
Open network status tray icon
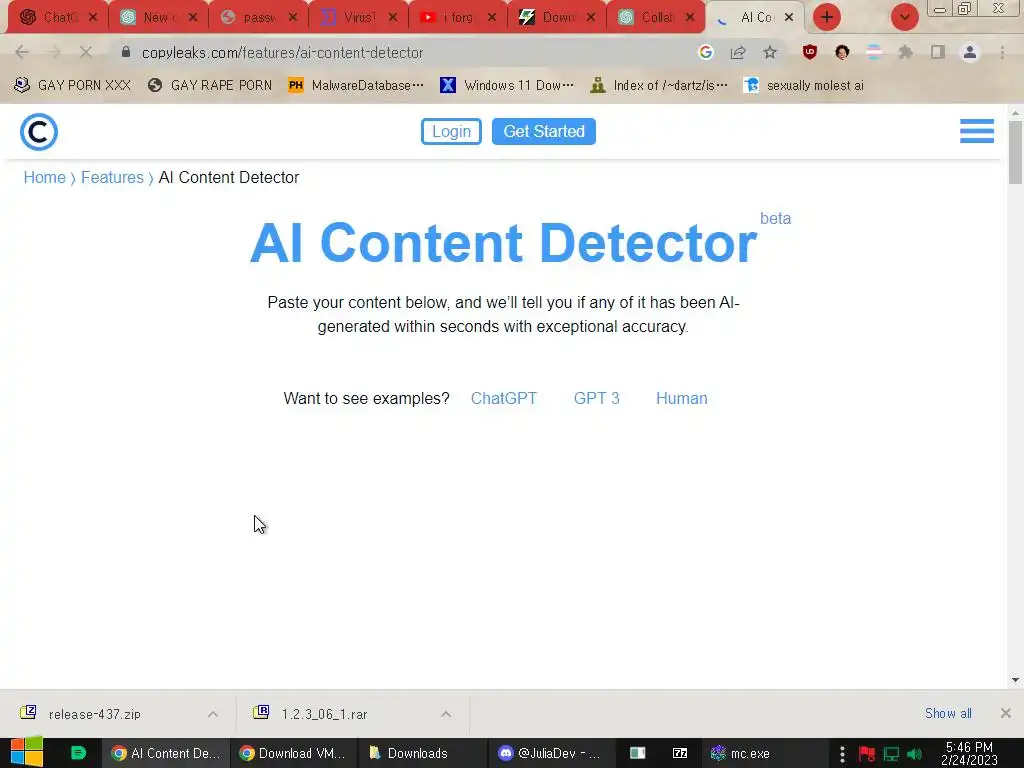pyautogui.click(x=891, y=754)
